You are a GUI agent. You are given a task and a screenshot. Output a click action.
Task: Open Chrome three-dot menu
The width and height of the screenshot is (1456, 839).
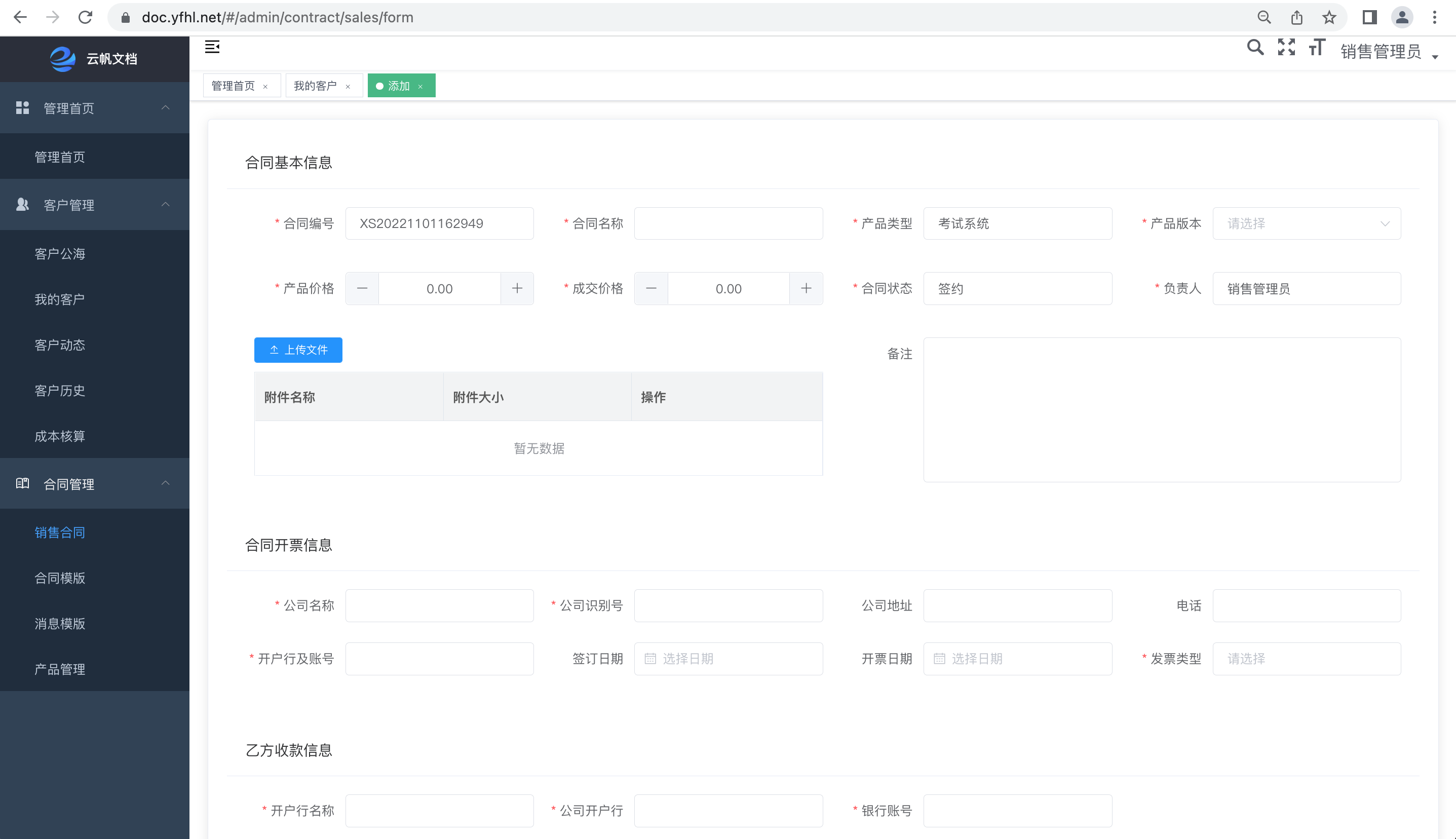[x=1434, y=17]
